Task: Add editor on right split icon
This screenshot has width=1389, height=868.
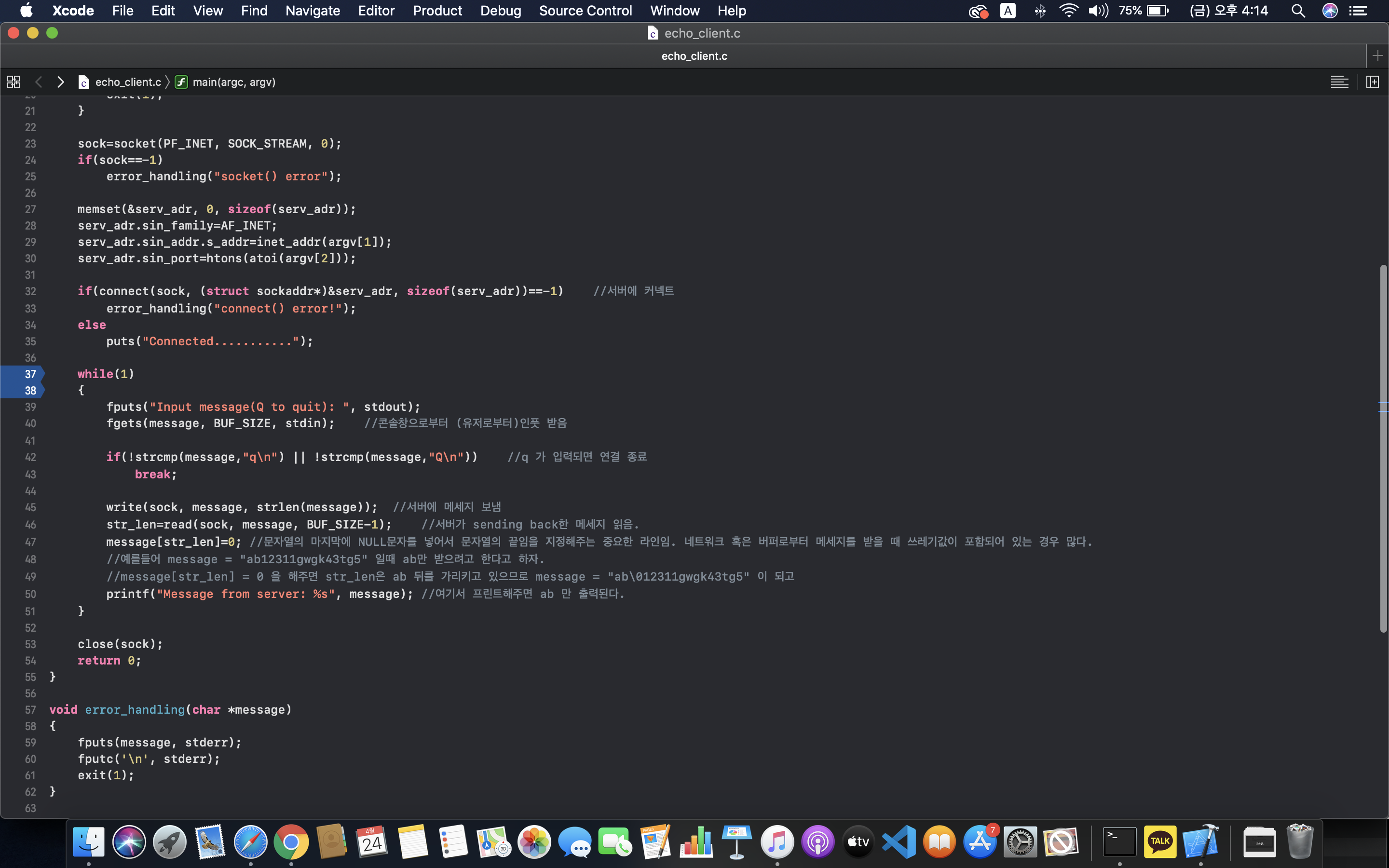Action: click(x=1372, y=82)
